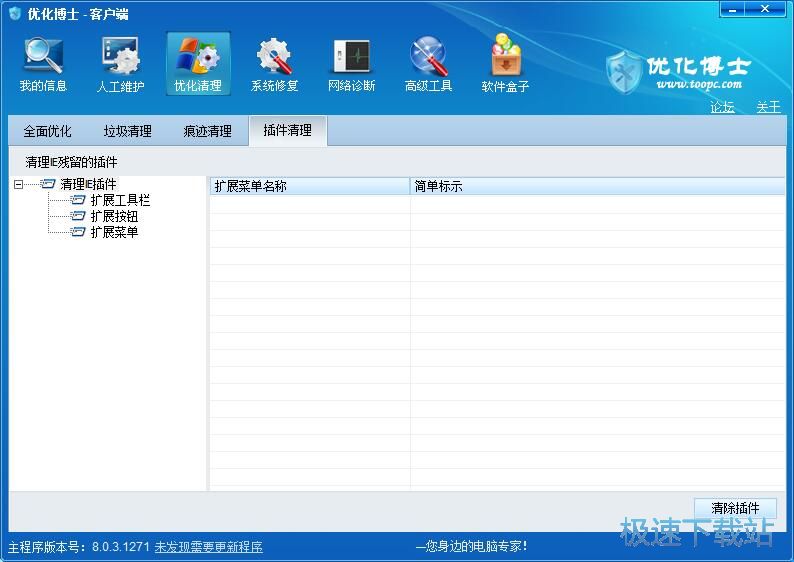Click 您身边的电脑专家 status text
794x562 pixels.
click(471, 546)
